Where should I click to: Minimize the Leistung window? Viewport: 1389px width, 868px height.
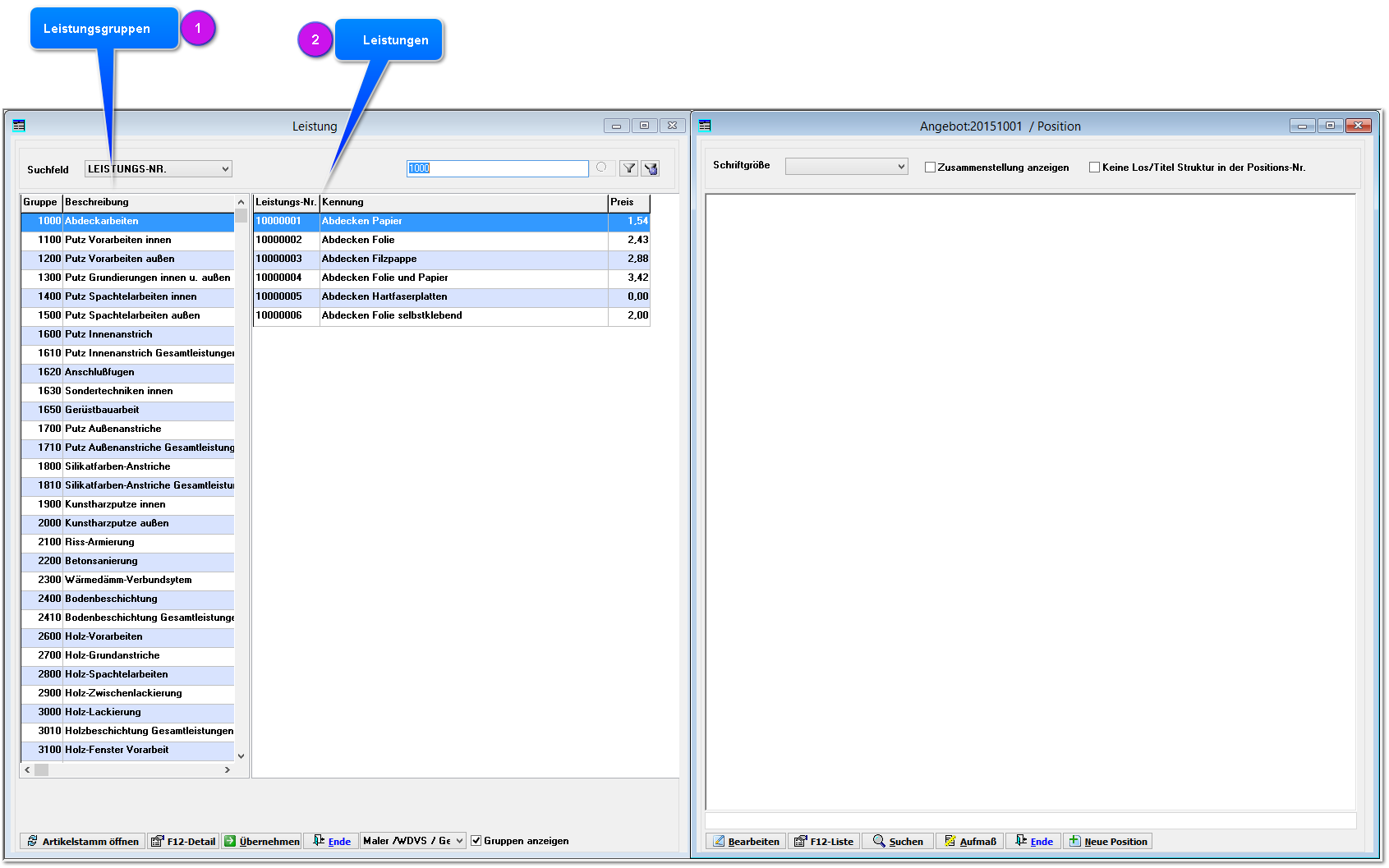point(616,126)
